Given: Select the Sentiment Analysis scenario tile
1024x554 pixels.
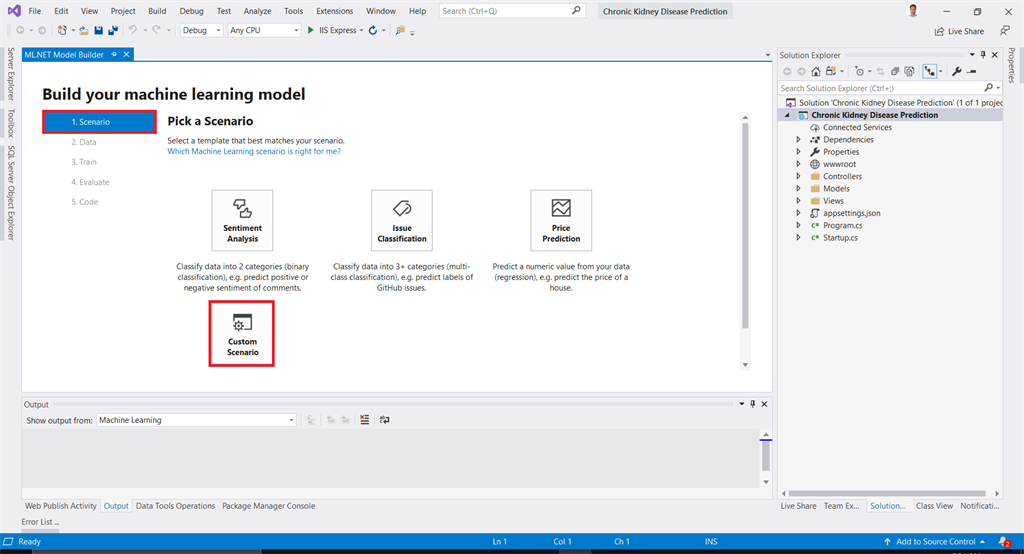Looking at the screenshot, I should (x=242, y=220).
